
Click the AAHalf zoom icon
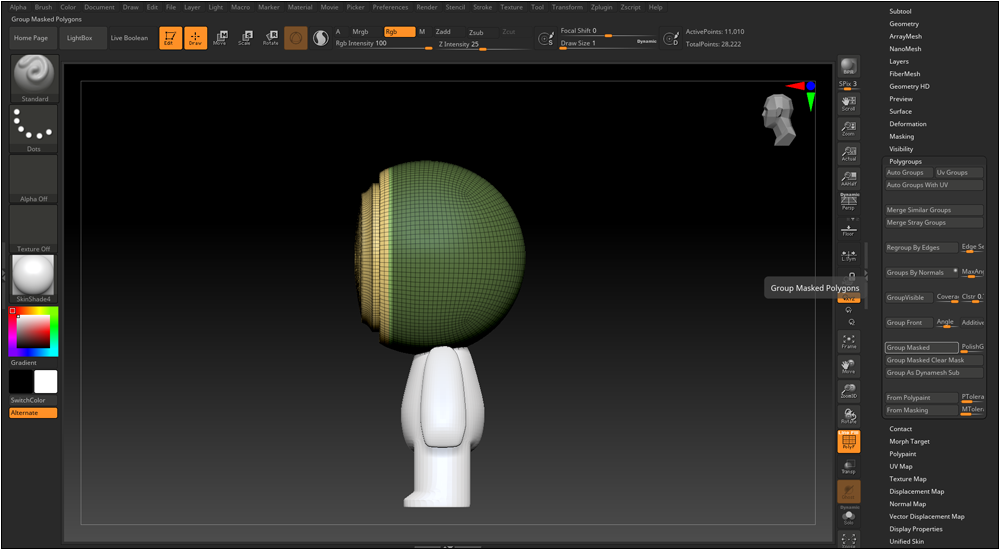point(848,179)
